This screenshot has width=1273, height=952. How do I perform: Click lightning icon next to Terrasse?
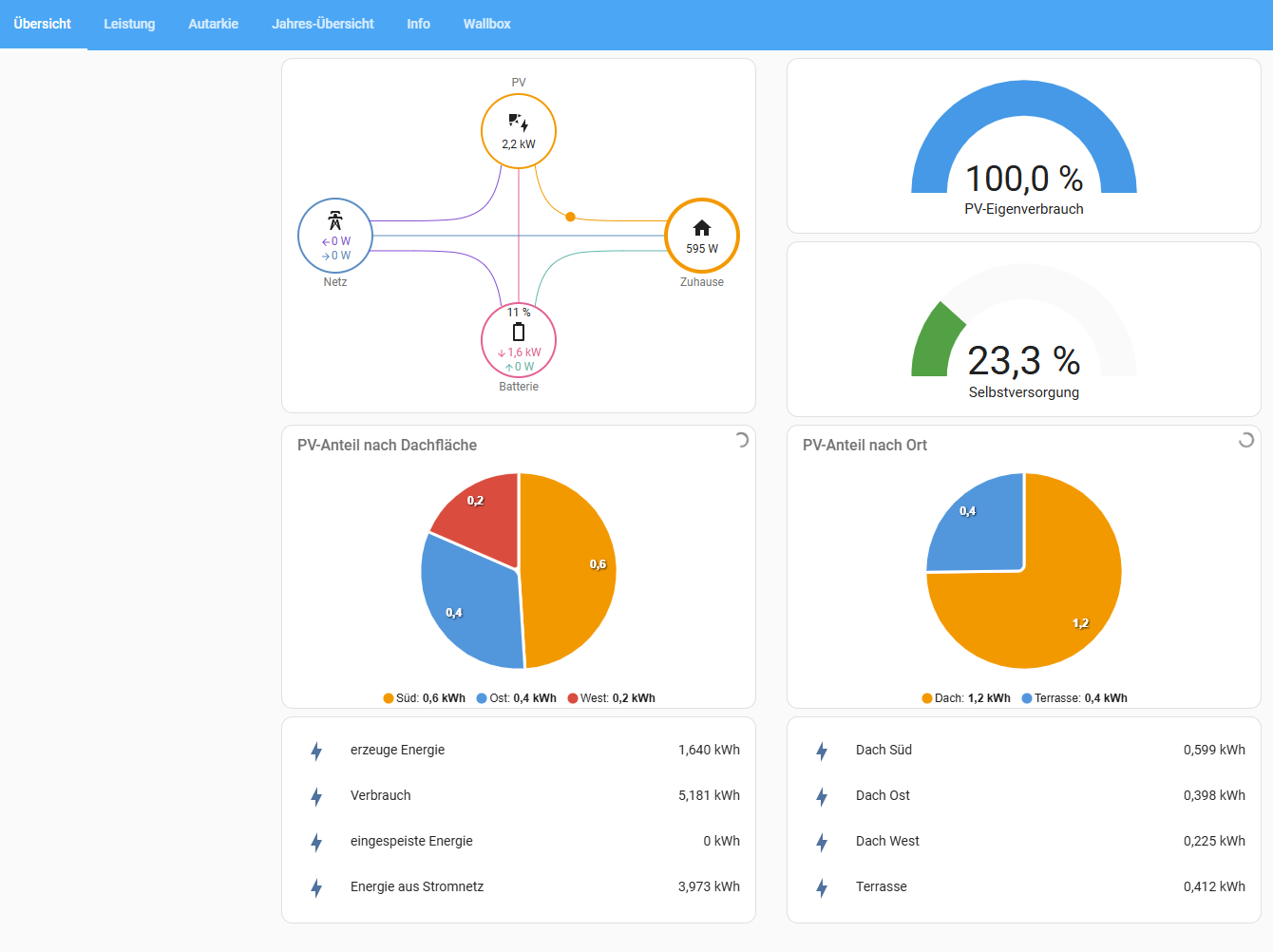[x=822, y=887]
